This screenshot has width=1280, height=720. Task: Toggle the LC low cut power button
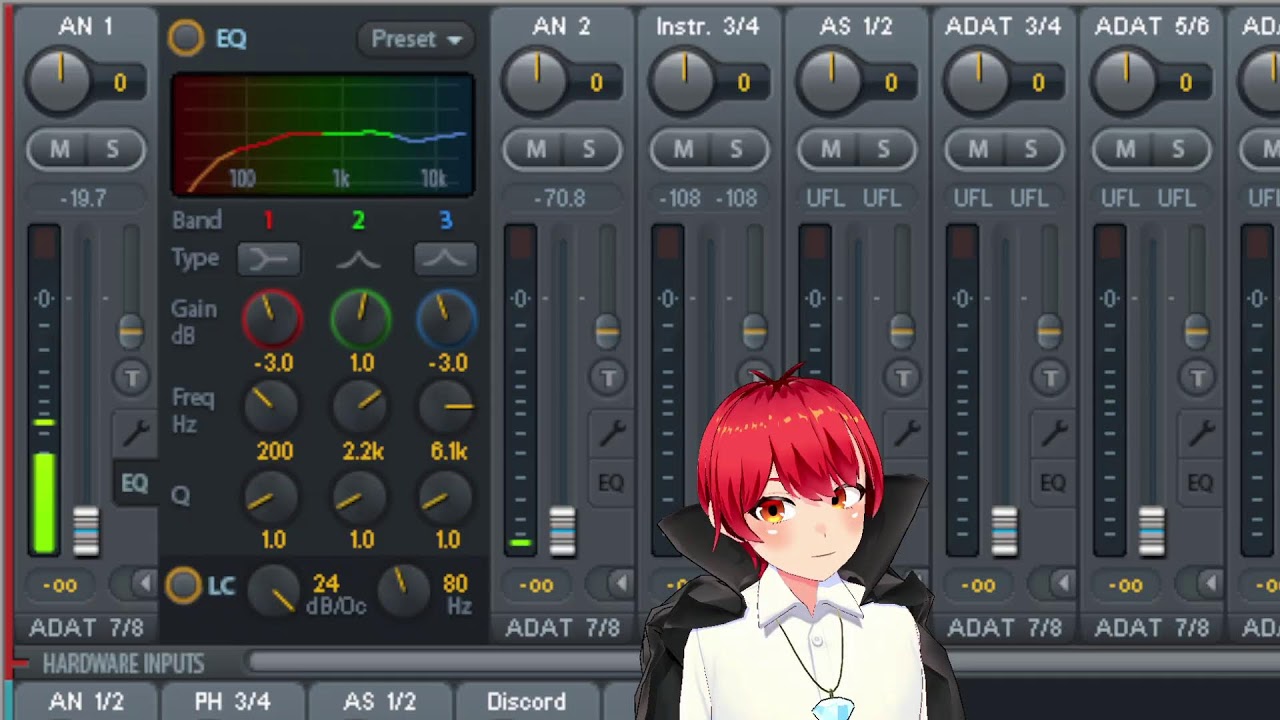point(183,585)
